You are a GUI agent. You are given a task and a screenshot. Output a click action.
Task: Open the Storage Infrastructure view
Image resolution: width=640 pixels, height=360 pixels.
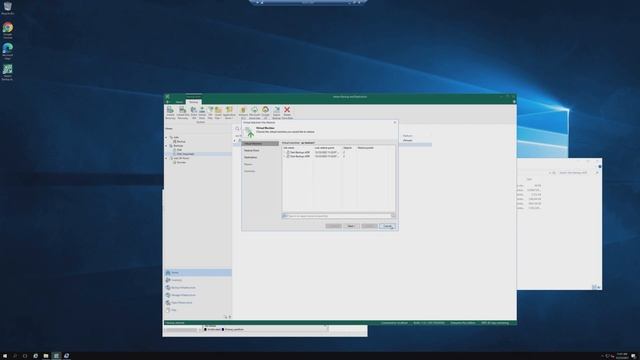coord(198,295)
